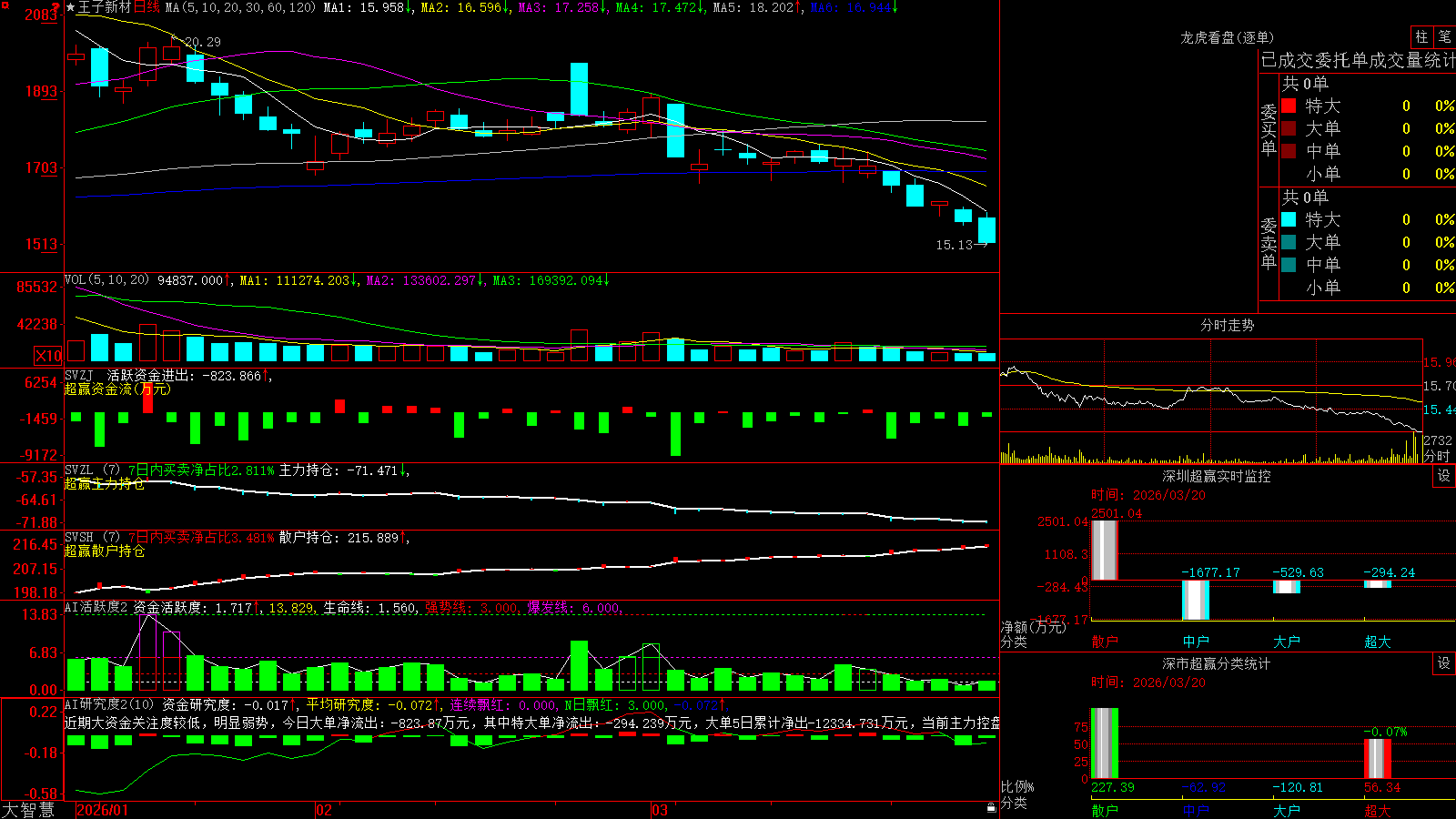Image resolution: width=1456 pixels, height=819 pixels.
Task: Click the SVZL (7) indicator name
Action: (x=92, y=470)
